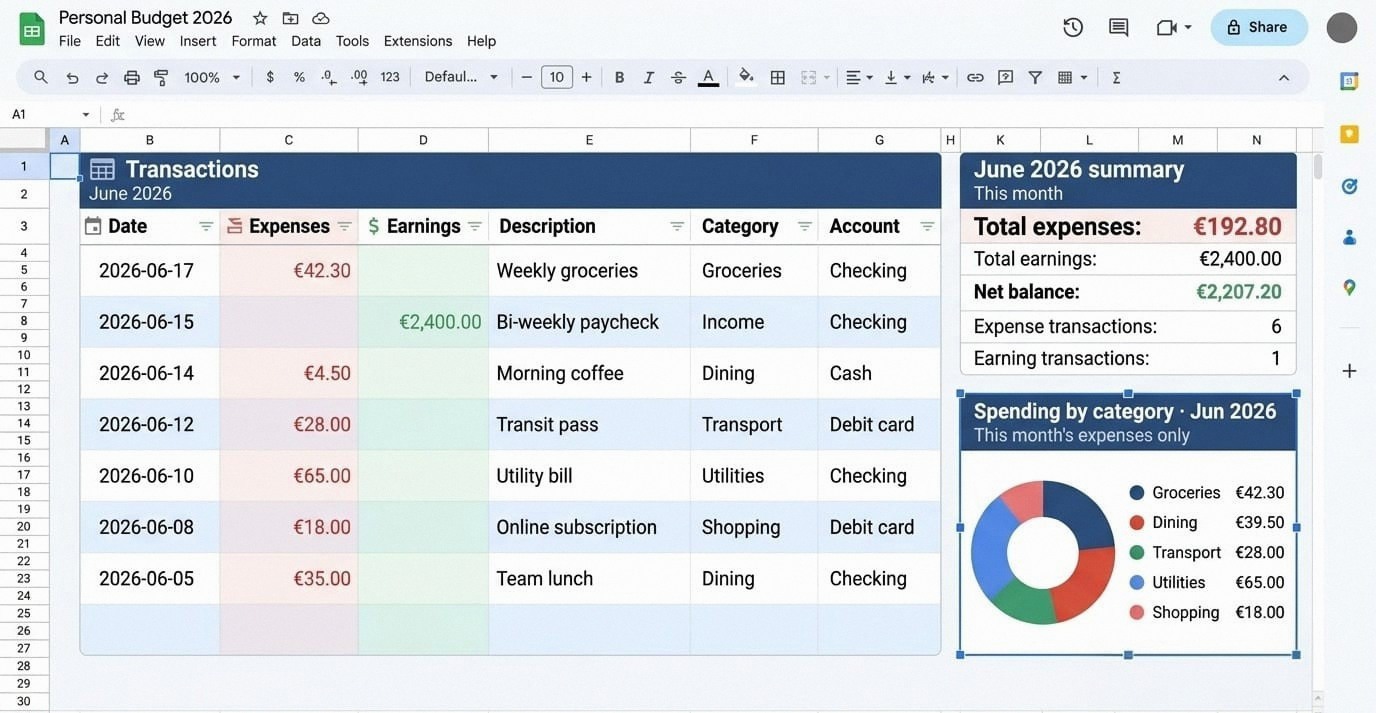This screenshot has width=1376, height=713.
Task: Open the View menu
Action: pyautogui.click(x=150, y=41)
